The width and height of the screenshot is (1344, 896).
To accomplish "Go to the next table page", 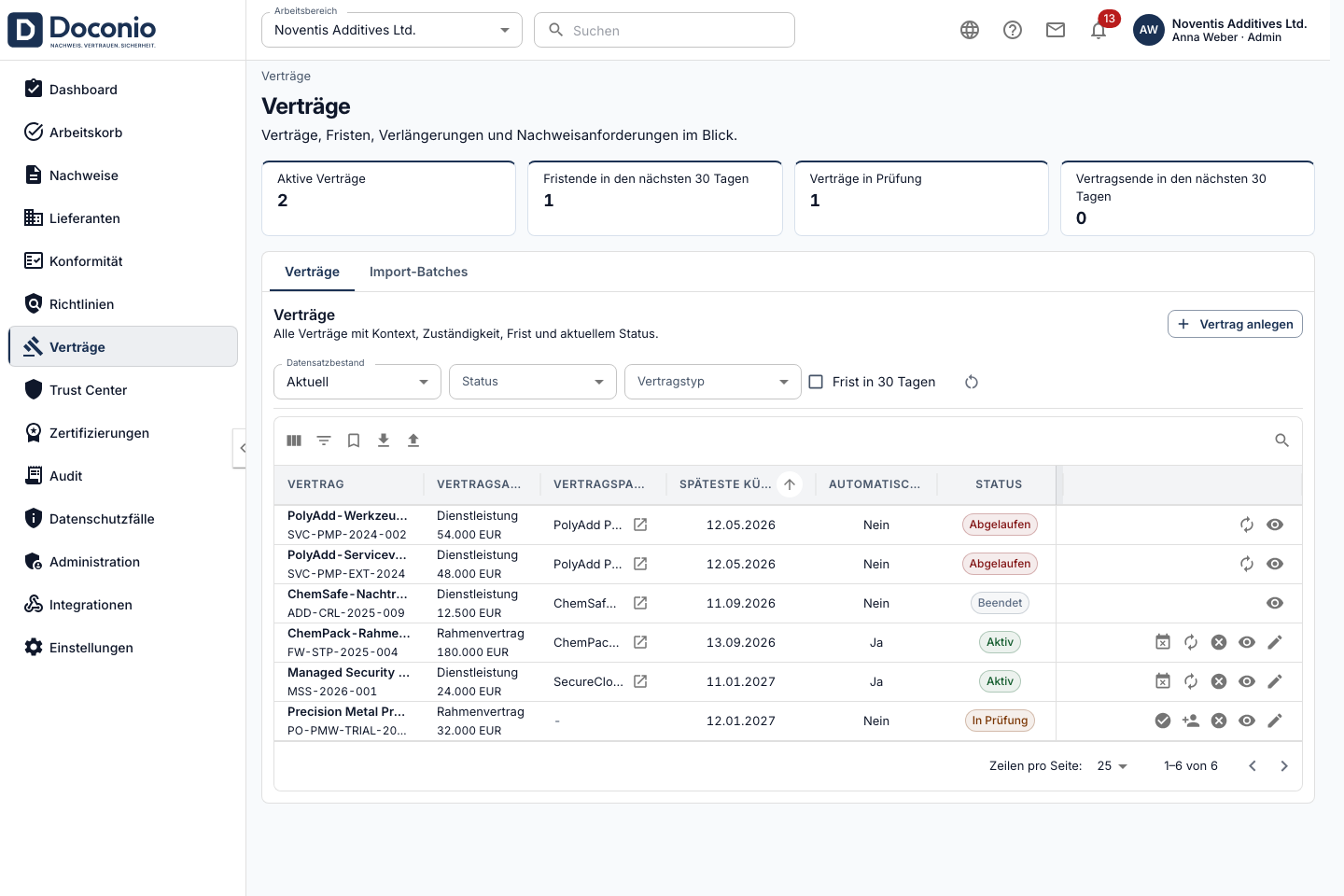I will (1284, 766).
